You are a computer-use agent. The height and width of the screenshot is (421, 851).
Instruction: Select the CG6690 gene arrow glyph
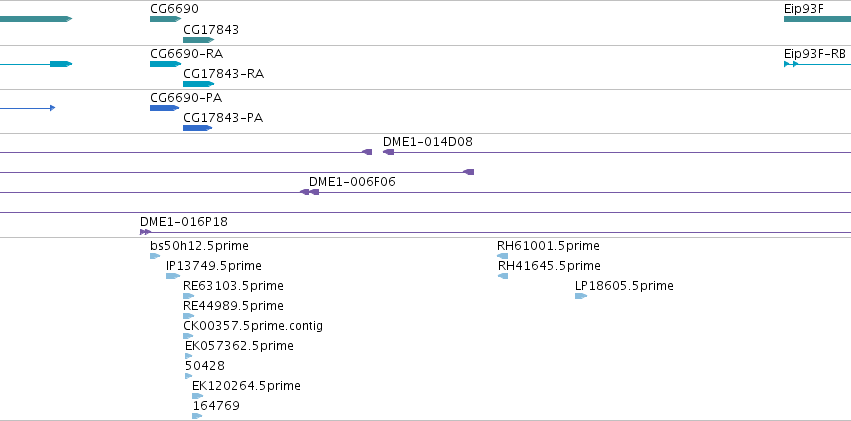[166, 19]
